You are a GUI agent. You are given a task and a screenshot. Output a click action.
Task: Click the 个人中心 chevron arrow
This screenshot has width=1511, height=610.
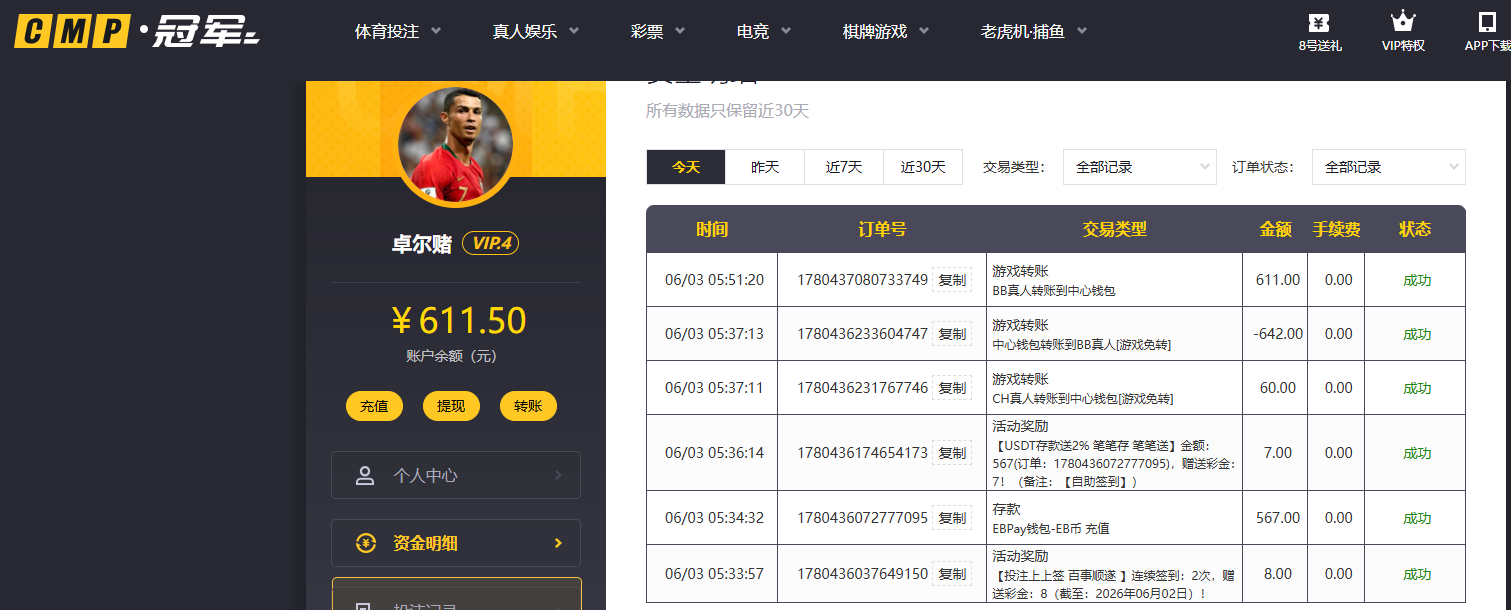[x=558, y=476]
